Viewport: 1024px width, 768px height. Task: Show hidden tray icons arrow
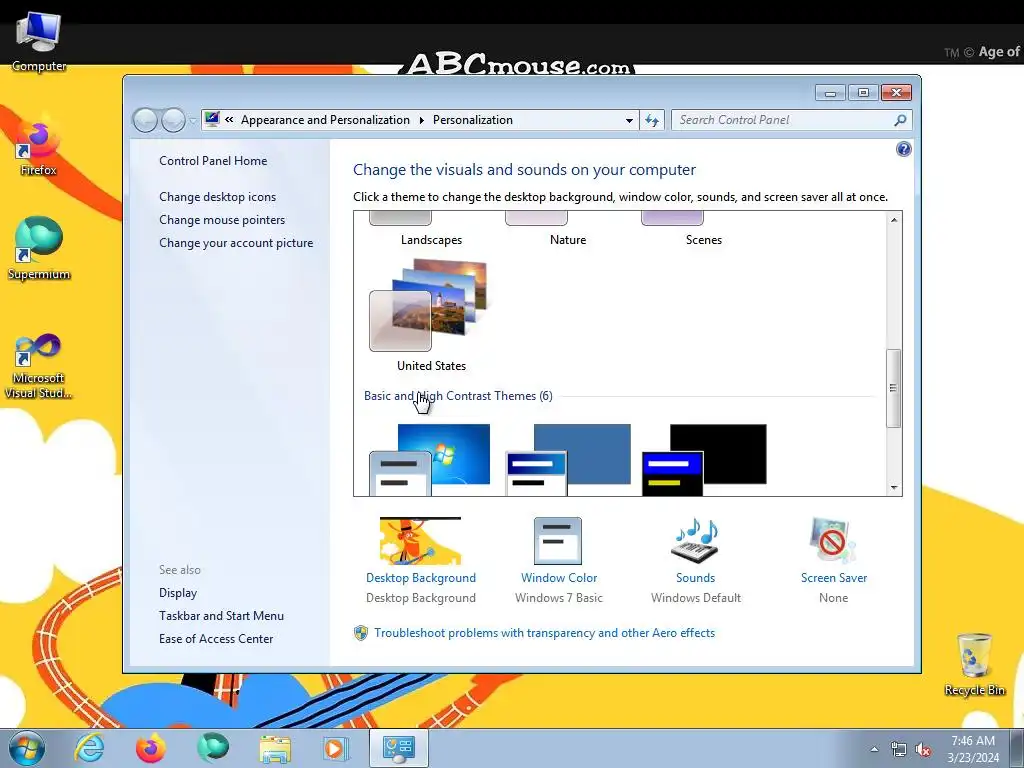tap(874, 750)
